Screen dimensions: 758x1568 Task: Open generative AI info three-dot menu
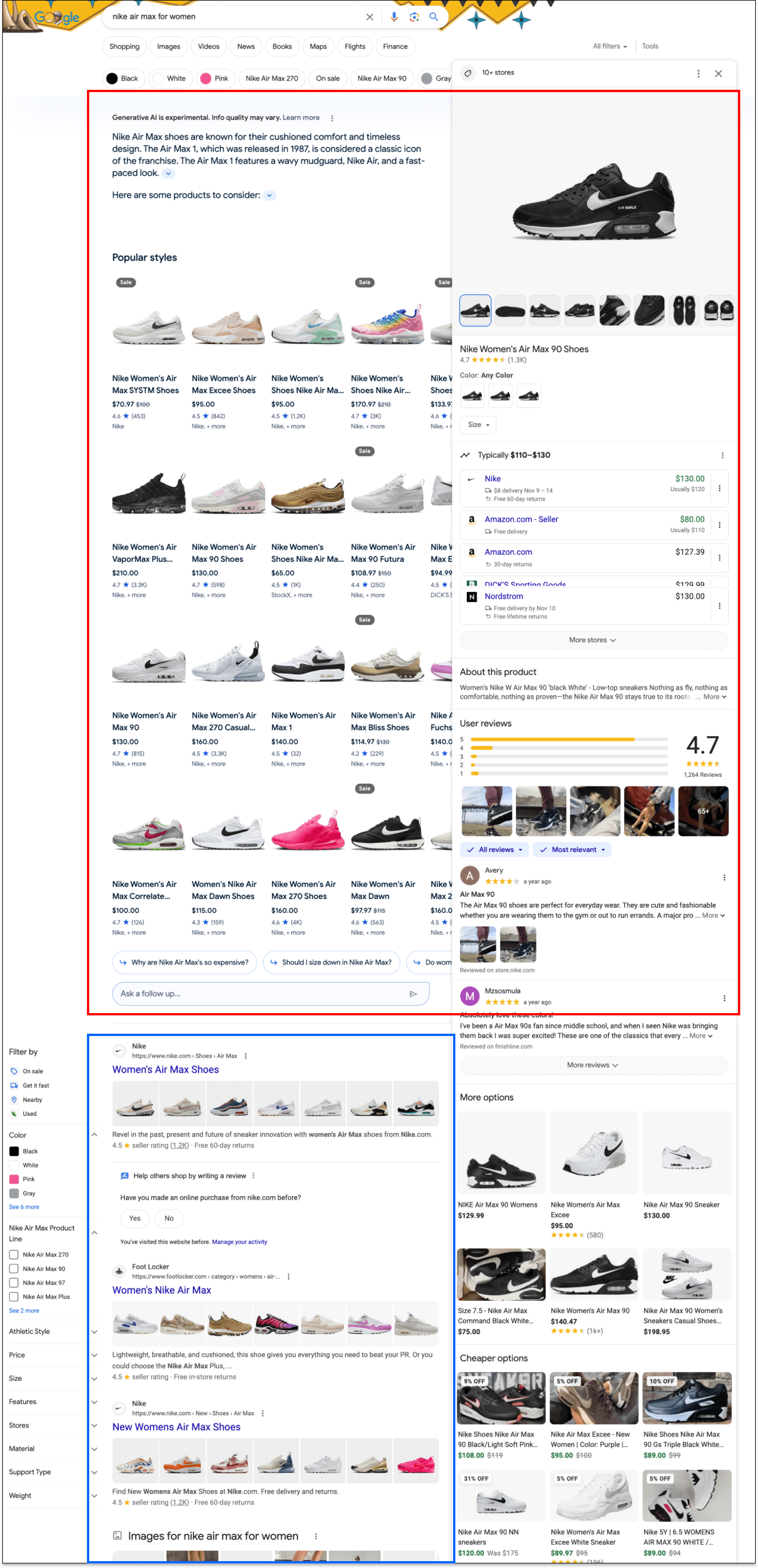click(x=332, y=118)
